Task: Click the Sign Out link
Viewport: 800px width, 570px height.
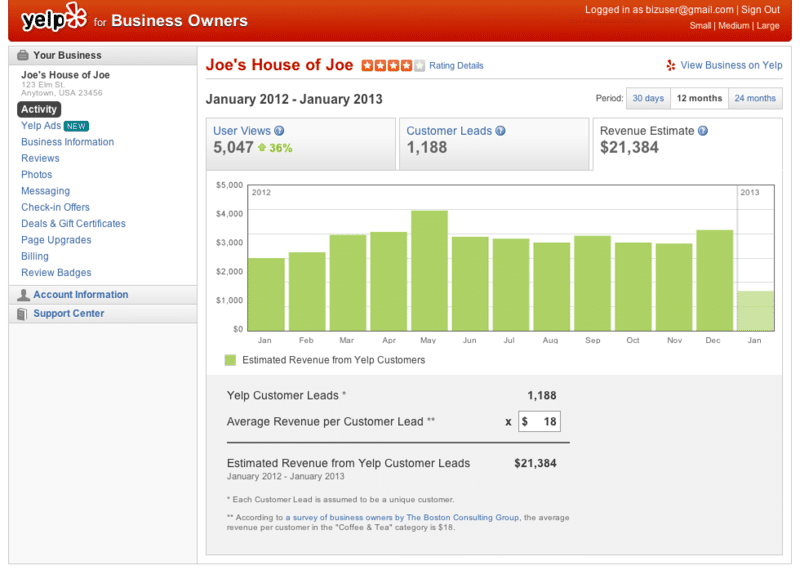Action: tap(760, 10)
